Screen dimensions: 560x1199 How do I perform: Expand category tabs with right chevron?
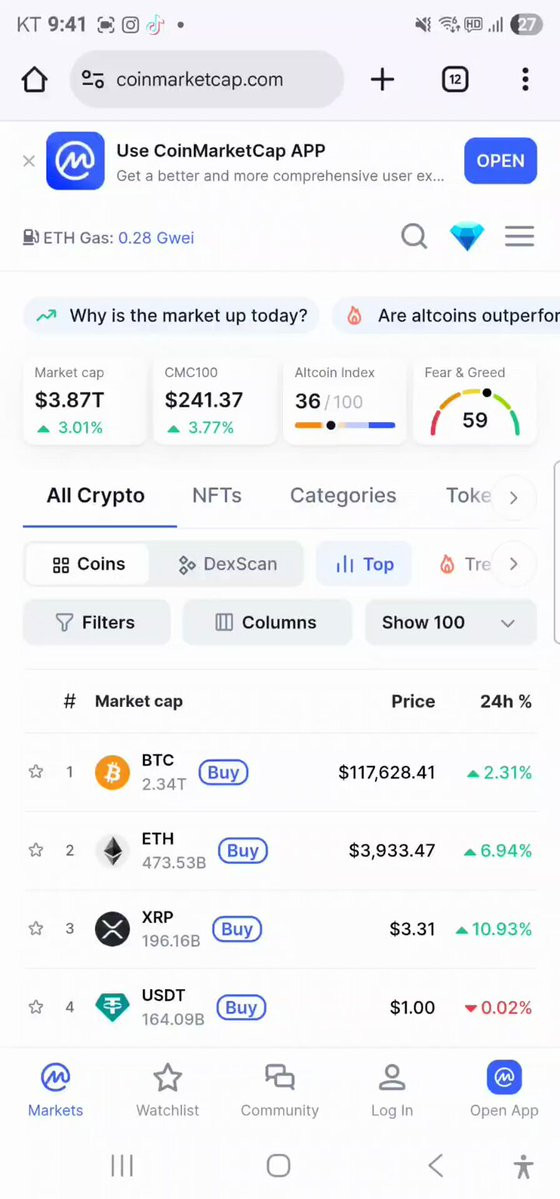[513, 498]
